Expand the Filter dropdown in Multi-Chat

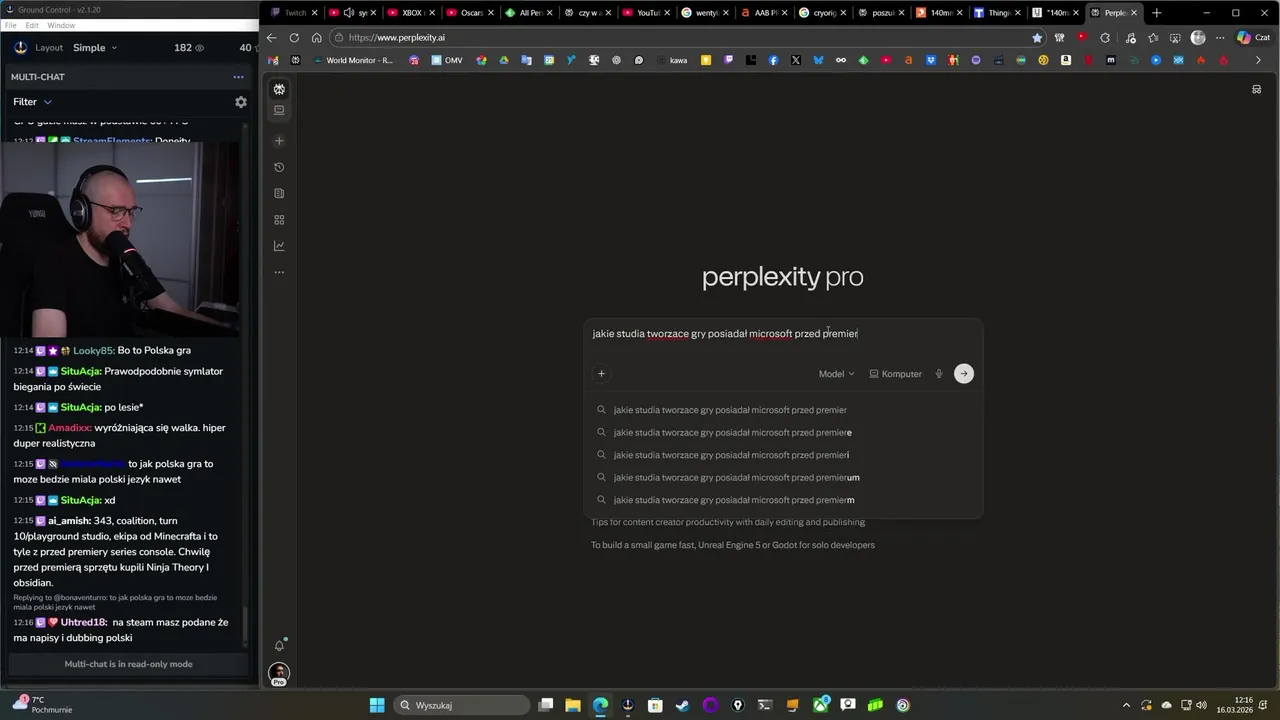pos(32,102)
